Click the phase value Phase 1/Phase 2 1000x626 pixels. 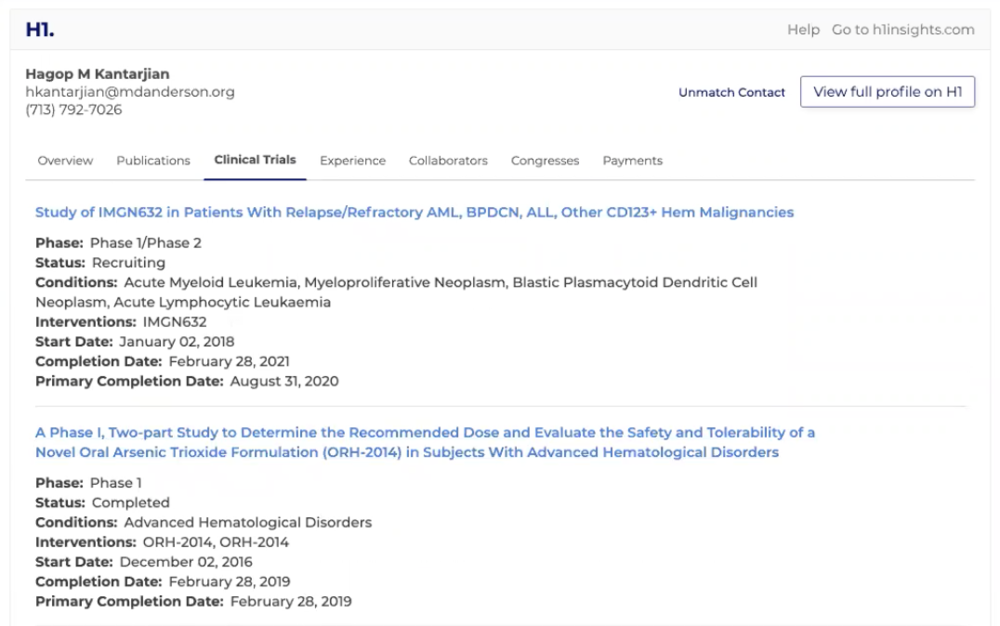pyautogui.click(x=145, y=243)
